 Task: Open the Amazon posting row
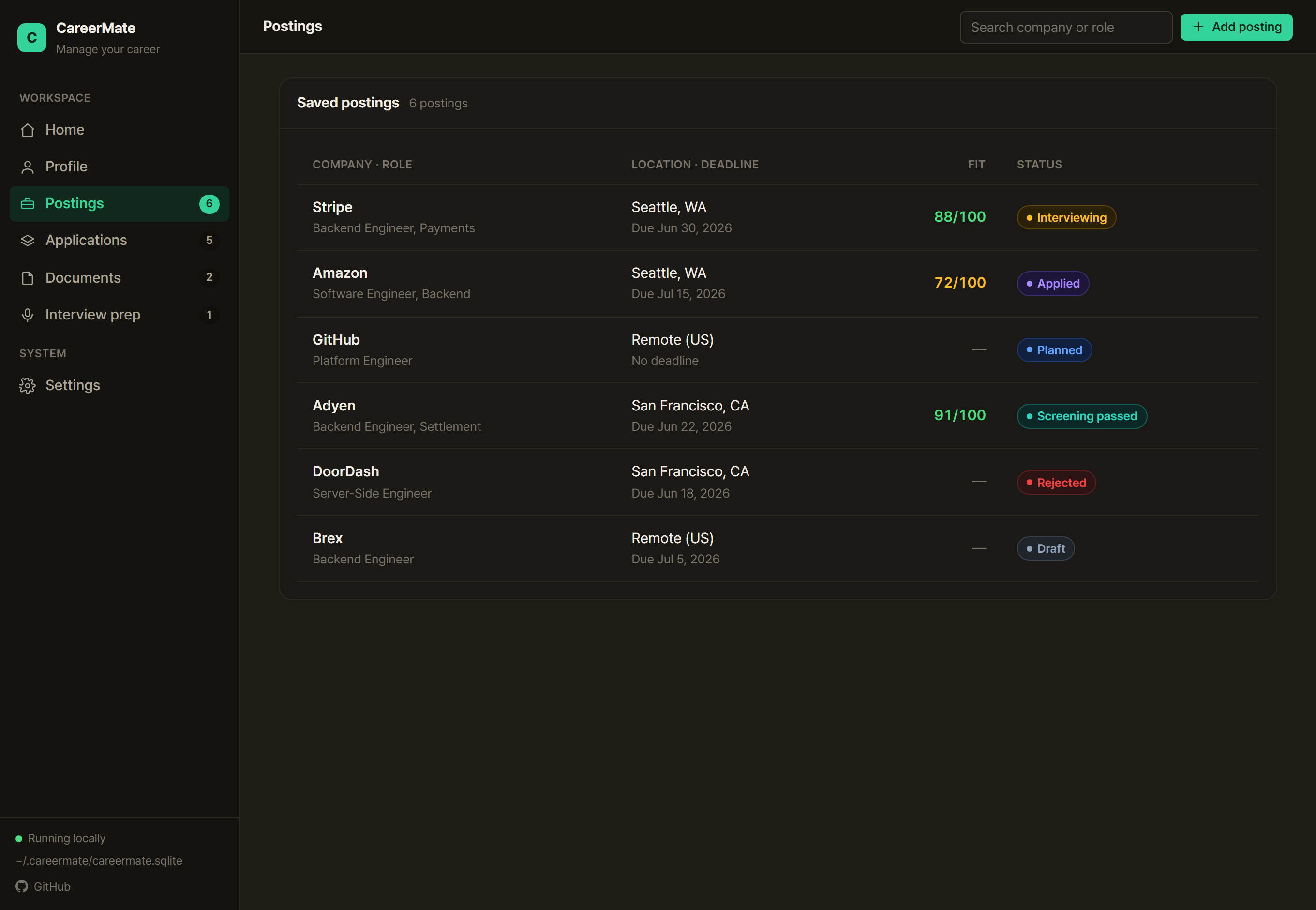tap(778, 284)
